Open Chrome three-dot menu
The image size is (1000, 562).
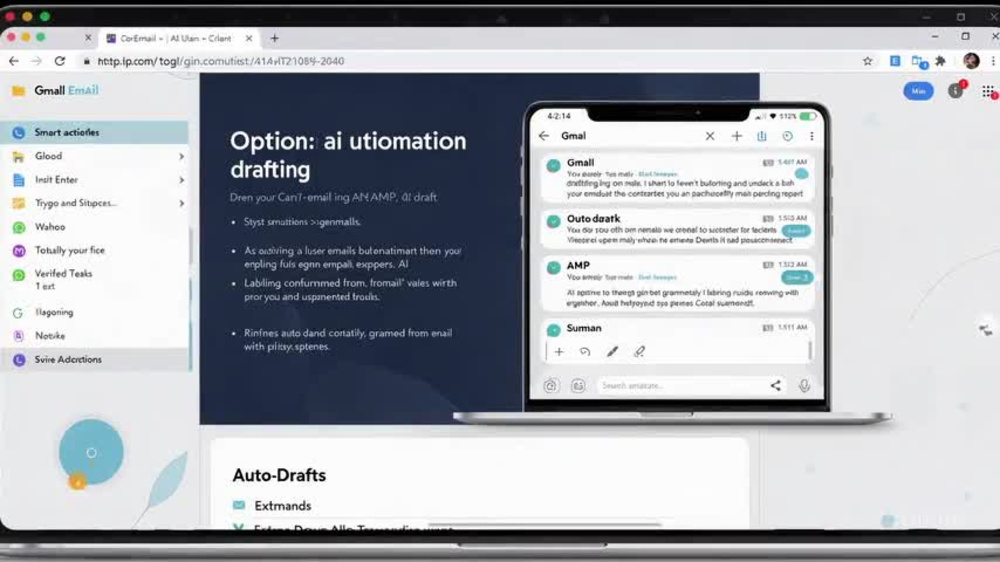pyautogui.click(x=993, y=61)
